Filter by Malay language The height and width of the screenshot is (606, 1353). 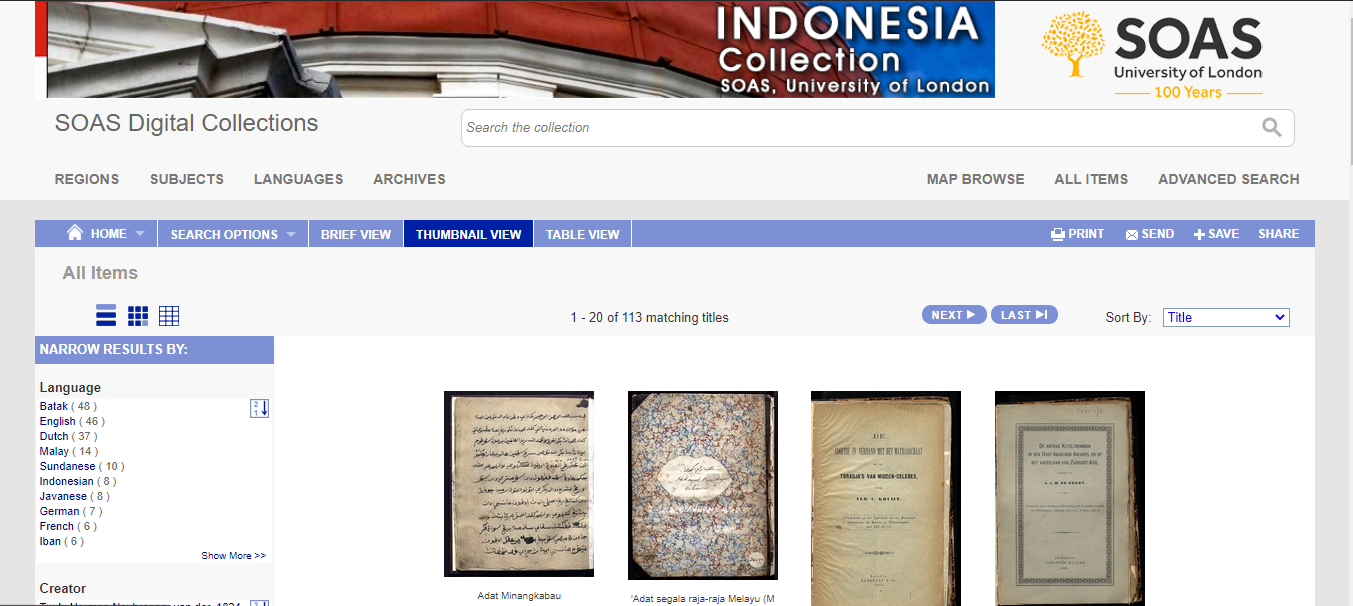coord(54,451)
